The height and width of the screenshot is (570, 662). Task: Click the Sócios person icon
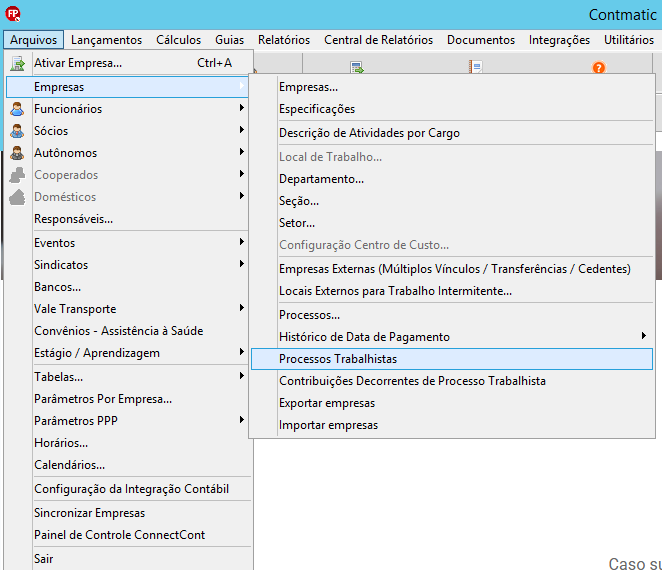coord(17,131)
